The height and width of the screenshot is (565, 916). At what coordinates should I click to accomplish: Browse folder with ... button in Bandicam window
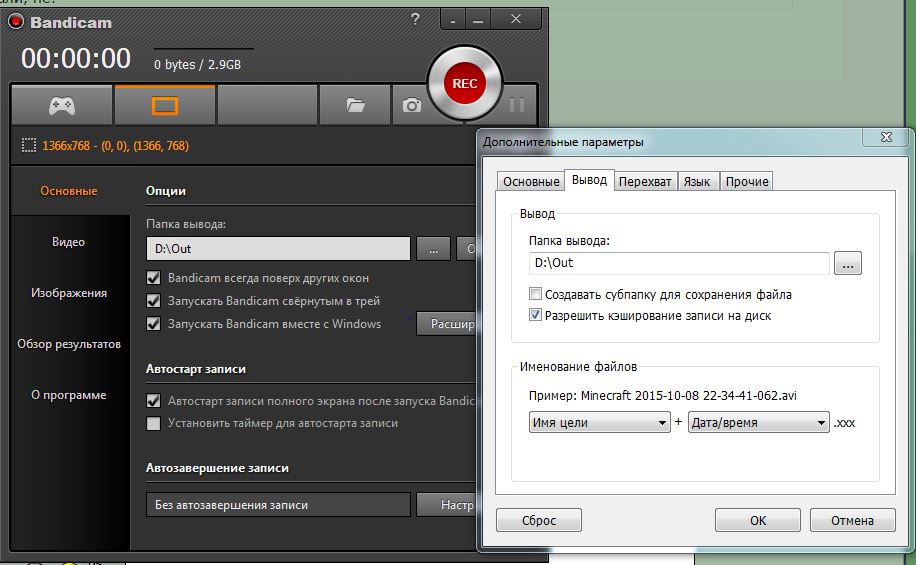tap(433, 249)
